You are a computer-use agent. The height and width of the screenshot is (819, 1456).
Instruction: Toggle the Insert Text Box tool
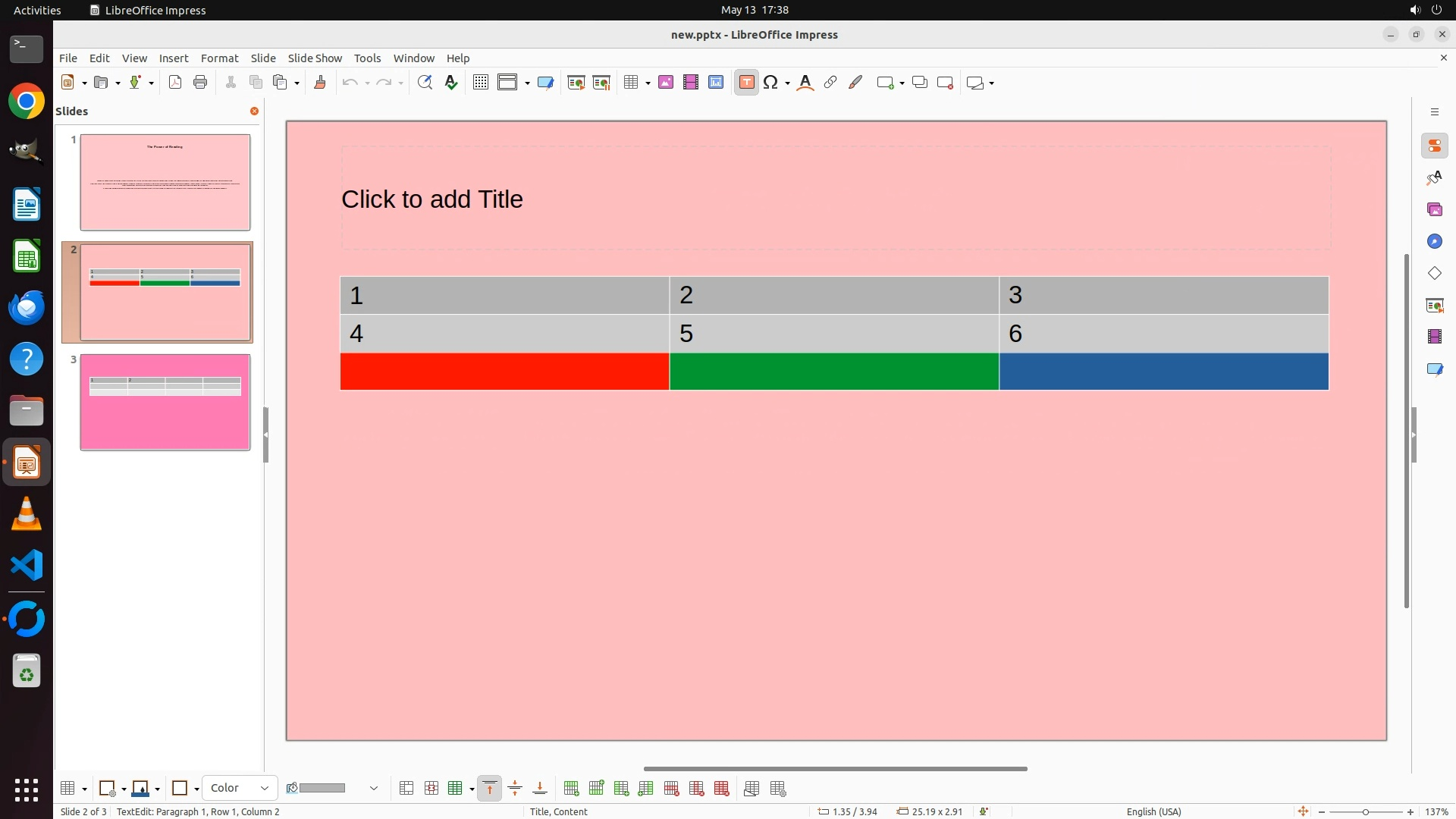click(746, 83)
